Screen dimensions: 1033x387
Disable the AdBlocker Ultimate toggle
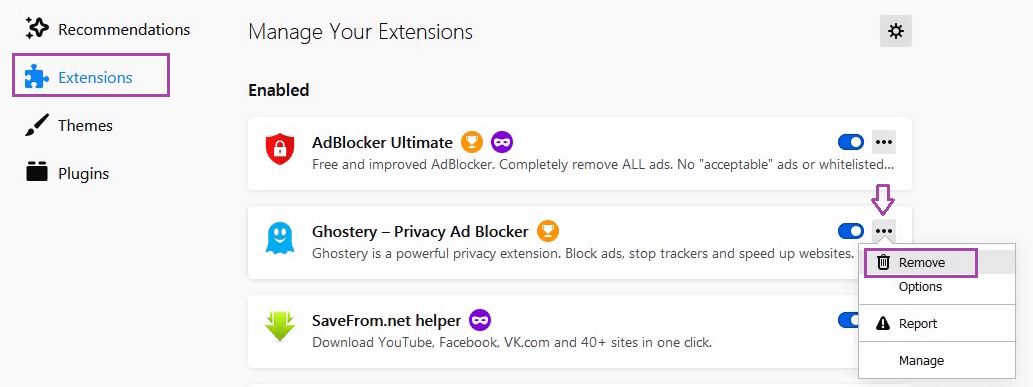pos(851,142)
